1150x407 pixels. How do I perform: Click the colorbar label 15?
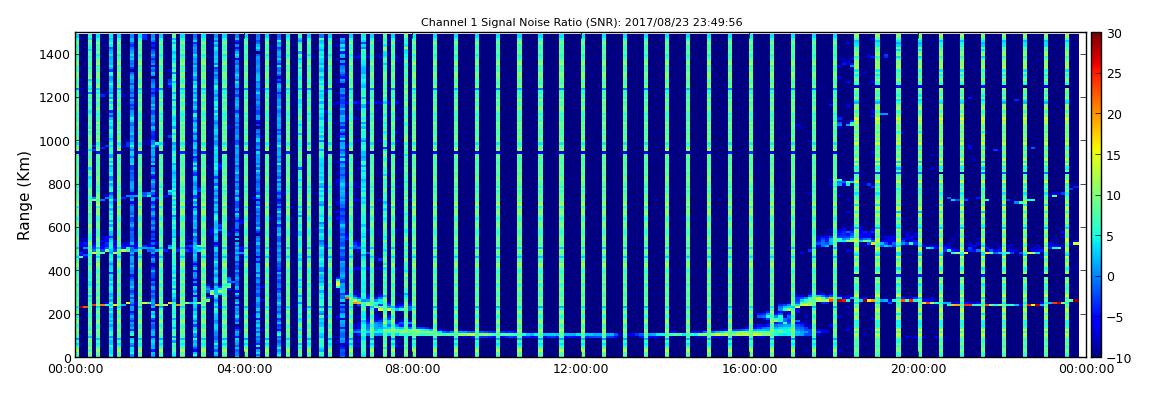[1114, 155]
